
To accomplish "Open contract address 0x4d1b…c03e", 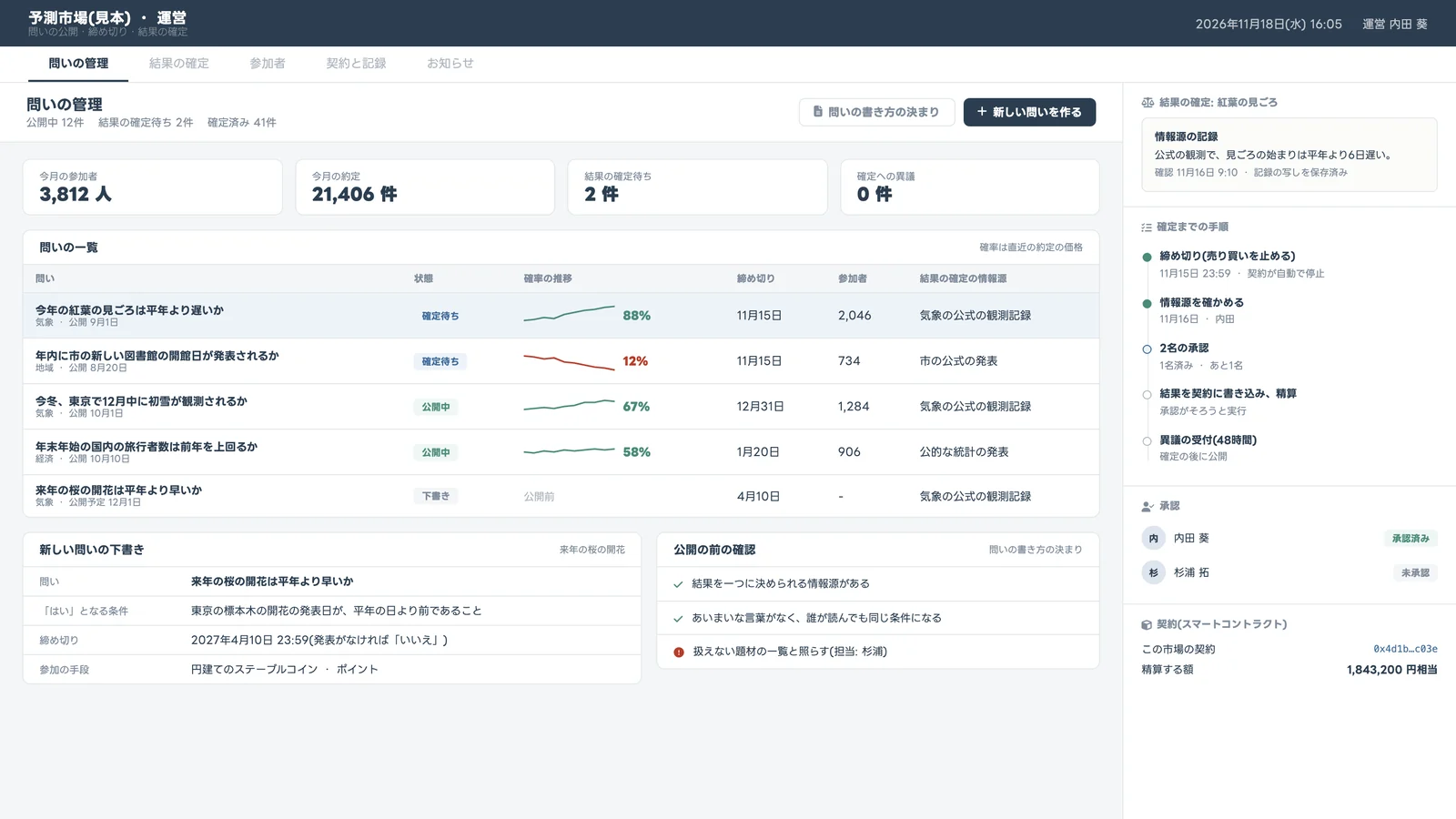I will pyautogui.click(x=1405, y=650).
